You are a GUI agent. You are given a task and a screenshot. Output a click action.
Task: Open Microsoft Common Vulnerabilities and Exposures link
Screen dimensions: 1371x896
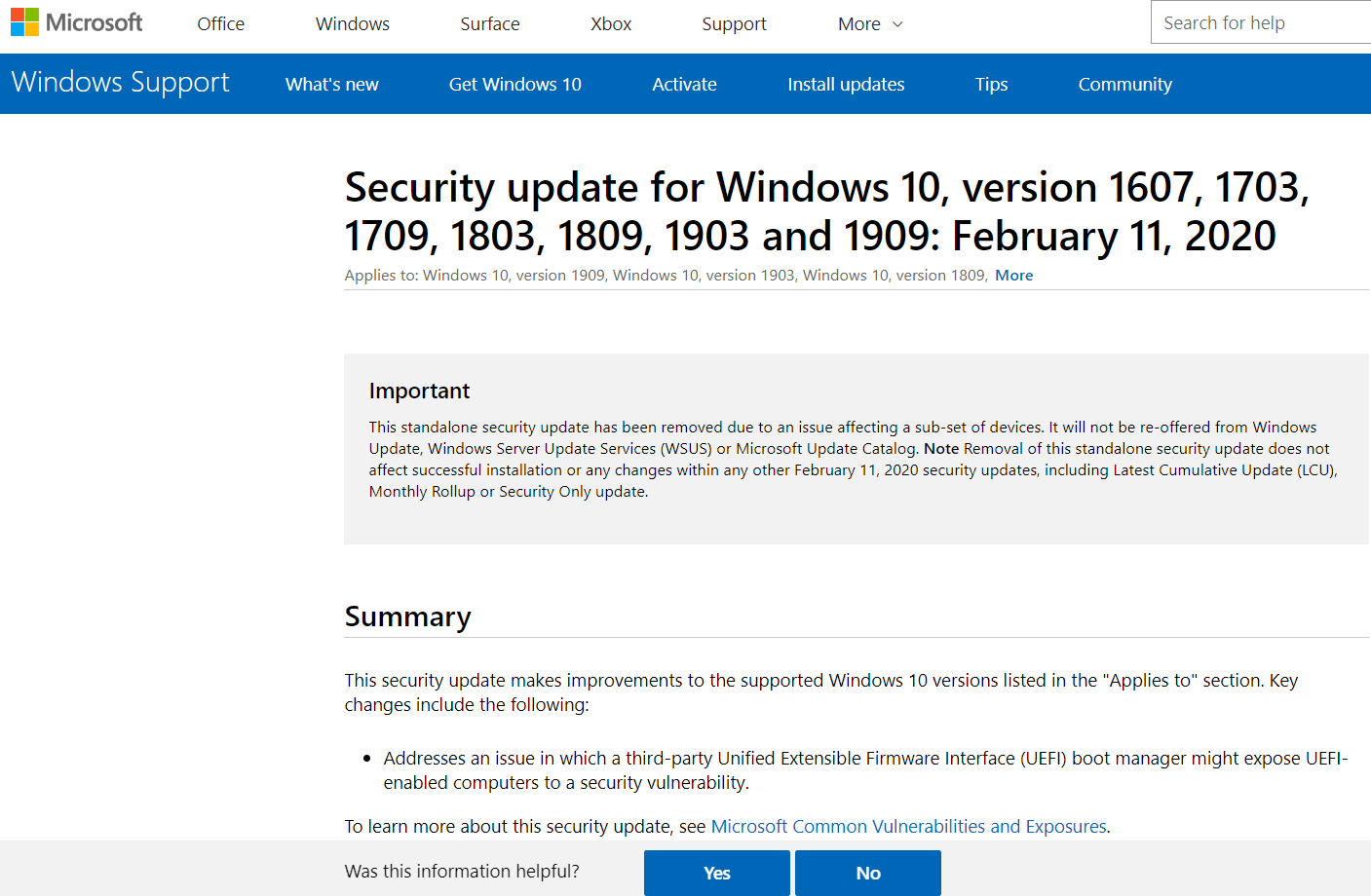(x=909, y=827)
